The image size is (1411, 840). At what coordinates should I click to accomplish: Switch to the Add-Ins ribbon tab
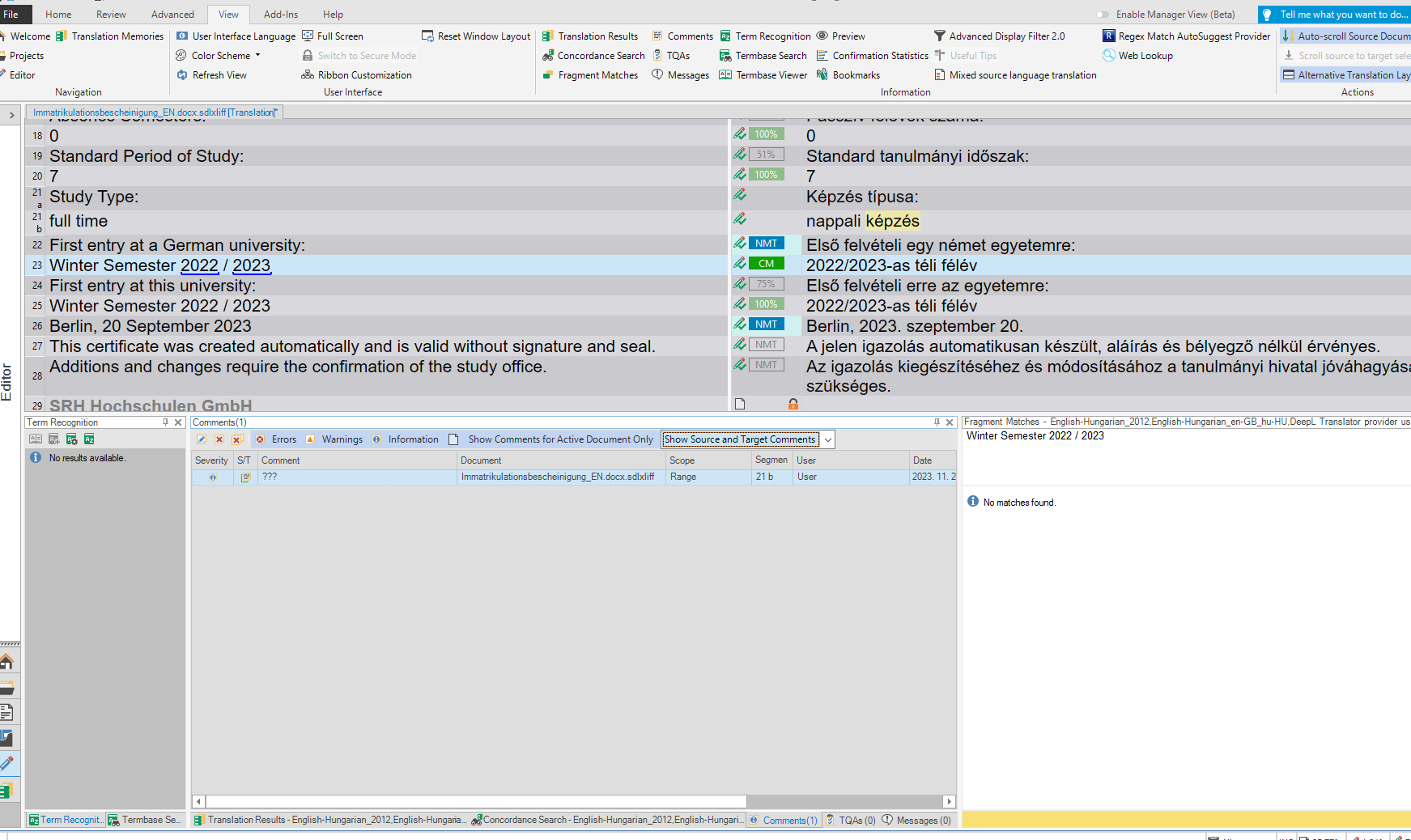click(281, 15)
